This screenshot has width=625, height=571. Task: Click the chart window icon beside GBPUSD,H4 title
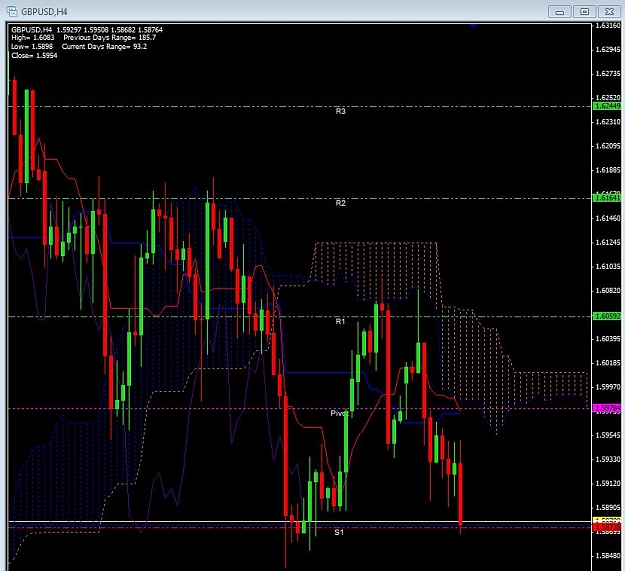[x=12, y=11]
